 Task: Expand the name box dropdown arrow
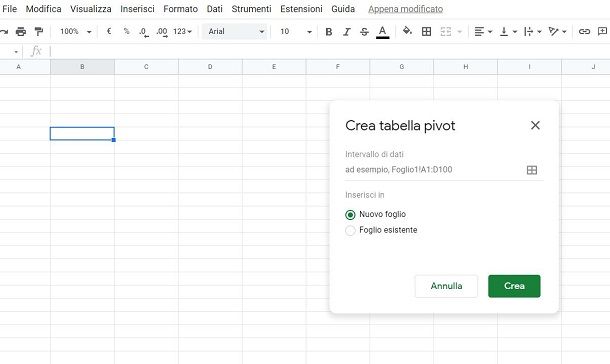point(16,52)
